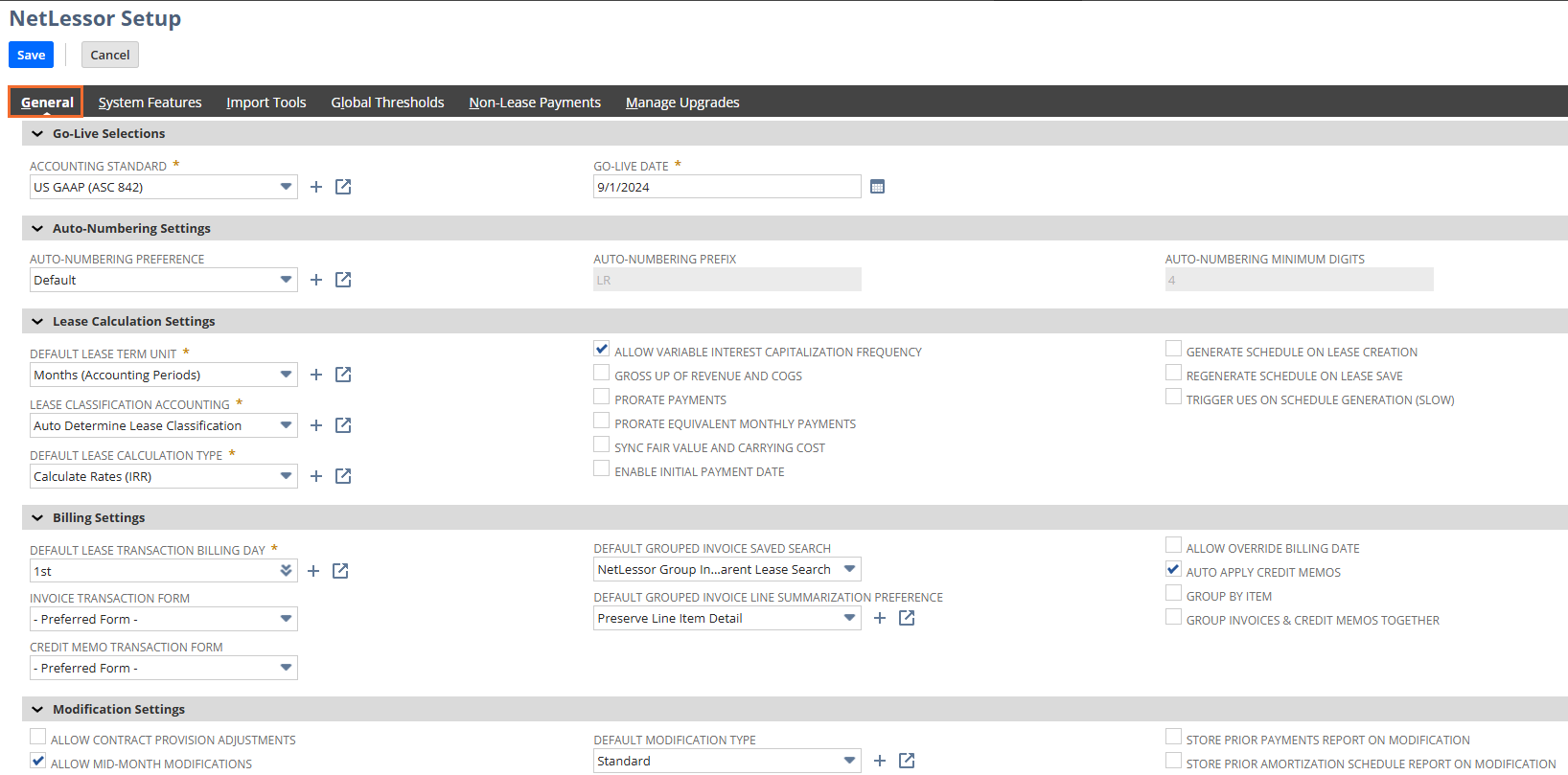Viewport: 1568px width, 775px height.
Task: Click the Auto-Numbering Prefix field
Action: tap(727, 280)
